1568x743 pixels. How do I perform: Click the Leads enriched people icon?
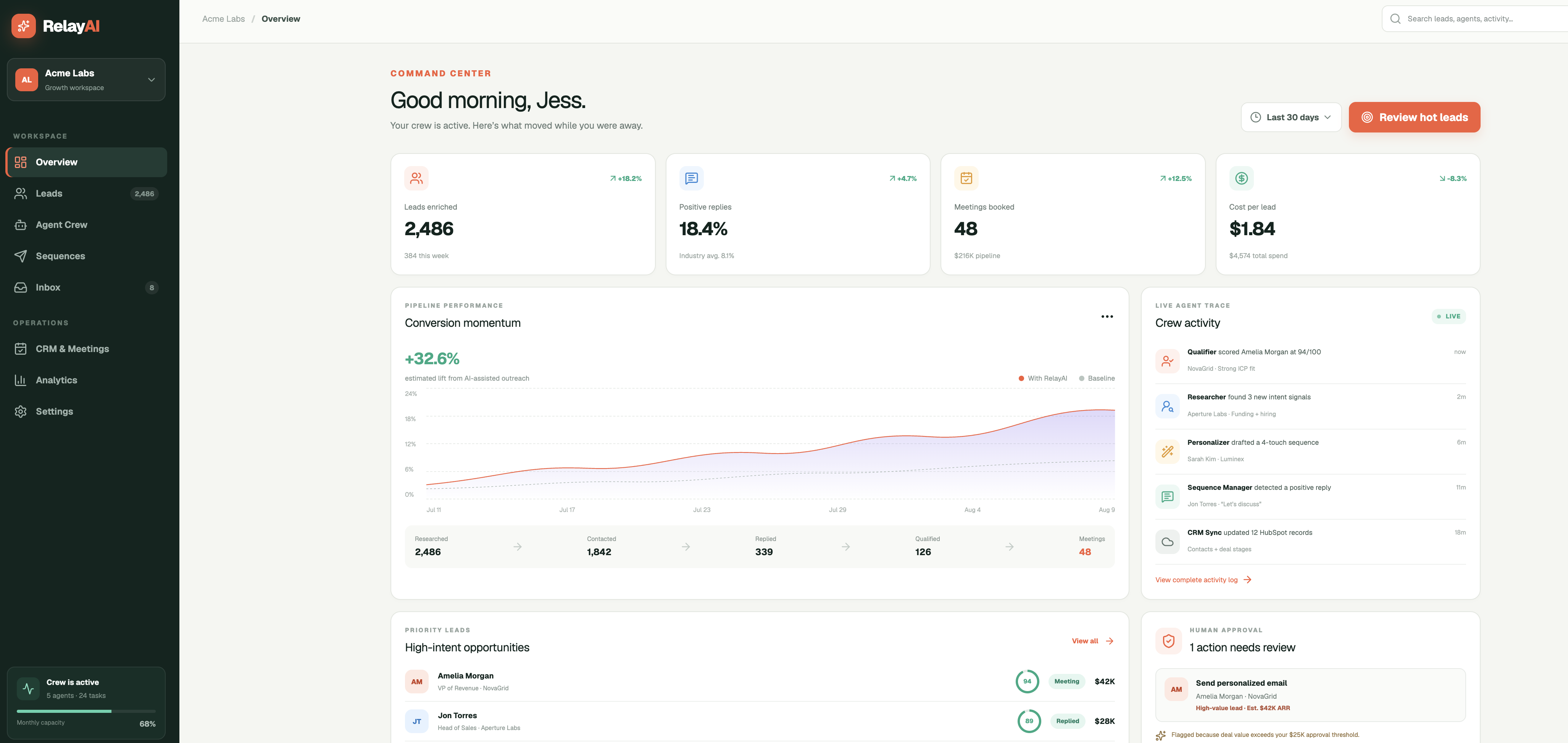tap(416, 178)
